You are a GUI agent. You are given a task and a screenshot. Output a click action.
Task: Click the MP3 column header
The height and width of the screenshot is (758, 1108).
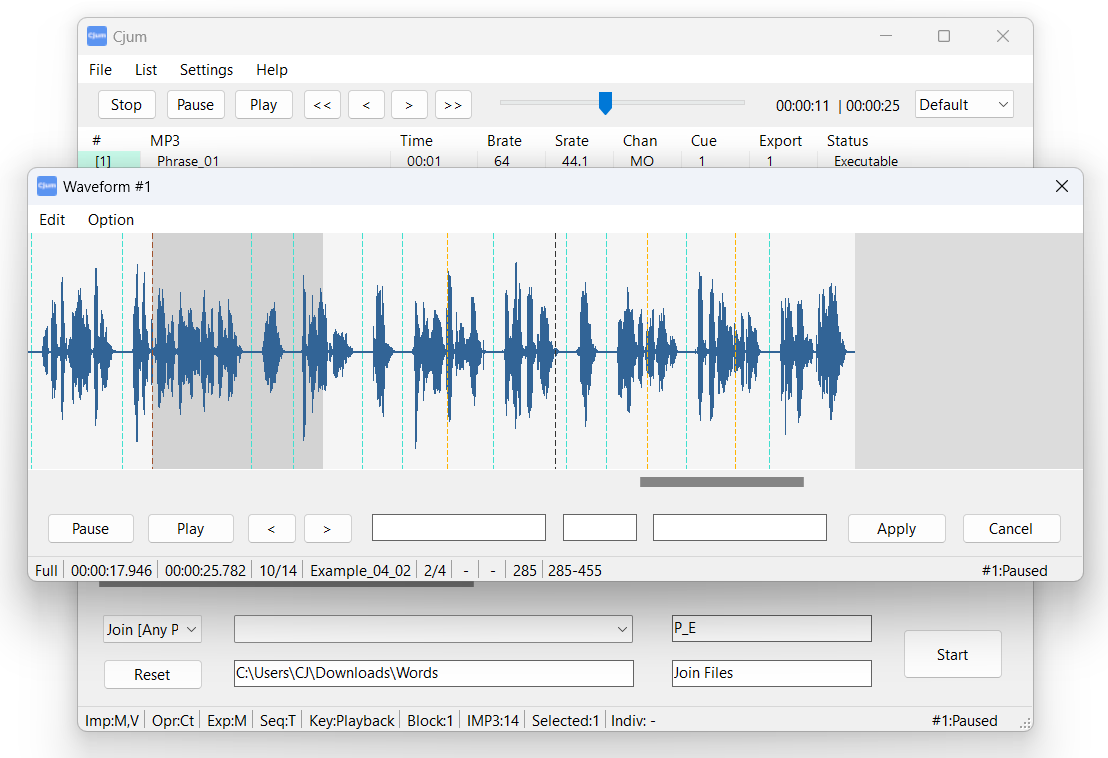click(165, 141)
